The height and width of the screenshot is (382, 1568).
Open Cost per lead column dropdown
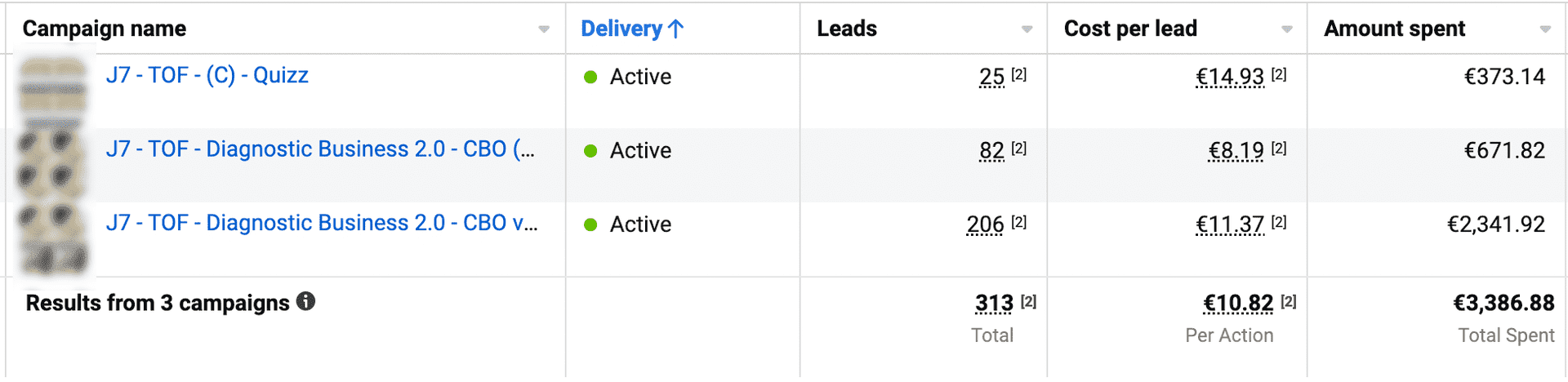(x=1287, y=29)
